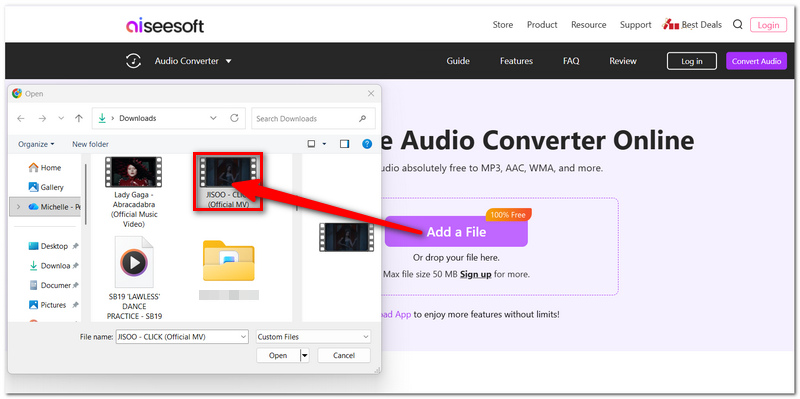This screenshot has height=399, width=800.
Task: Open the Organize menu
Action: (x=36, y=144)
